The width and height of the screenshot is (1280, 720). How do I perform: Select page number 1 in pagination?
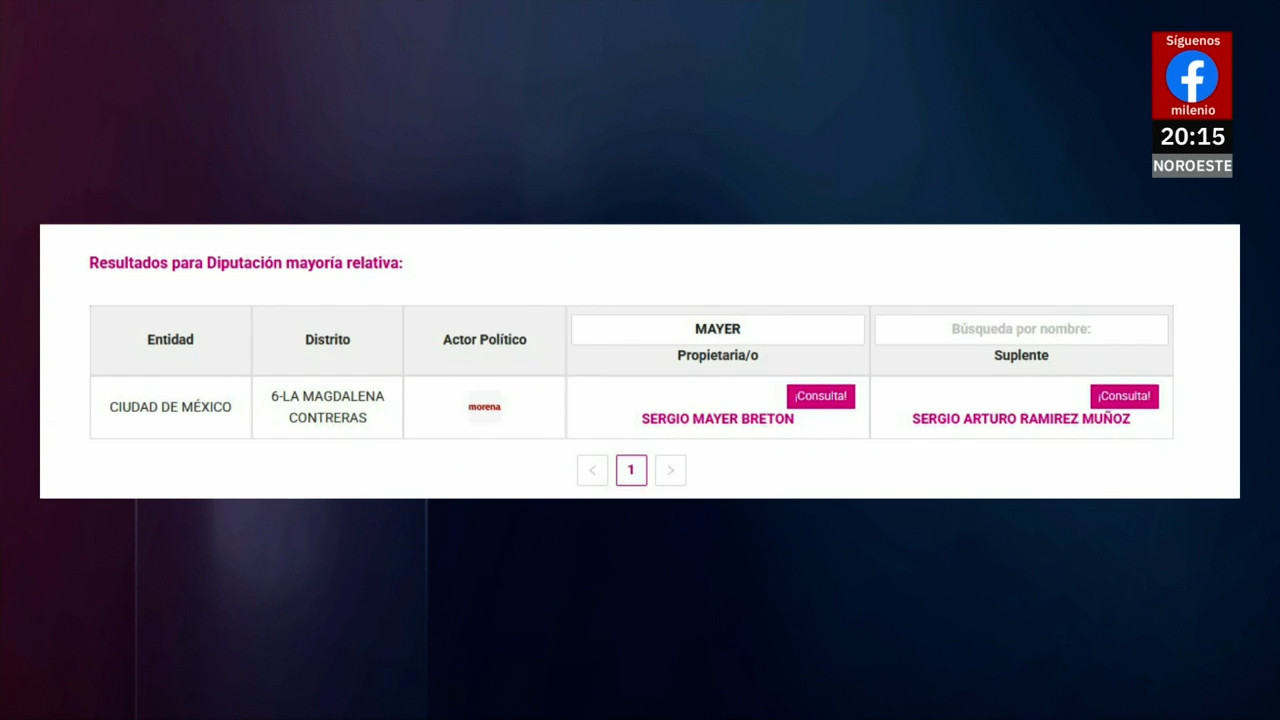631,470
